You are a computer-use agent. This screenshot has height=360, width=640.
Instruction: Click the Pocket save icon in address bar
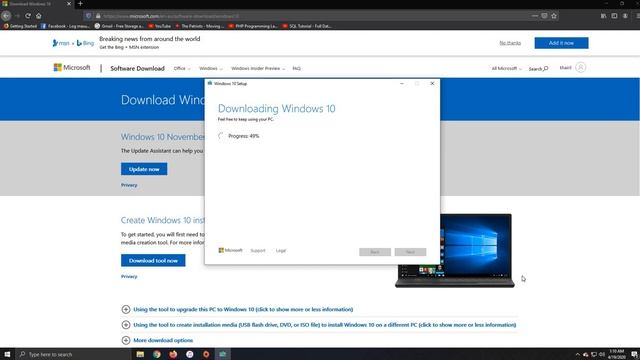(x=544, y=16)
